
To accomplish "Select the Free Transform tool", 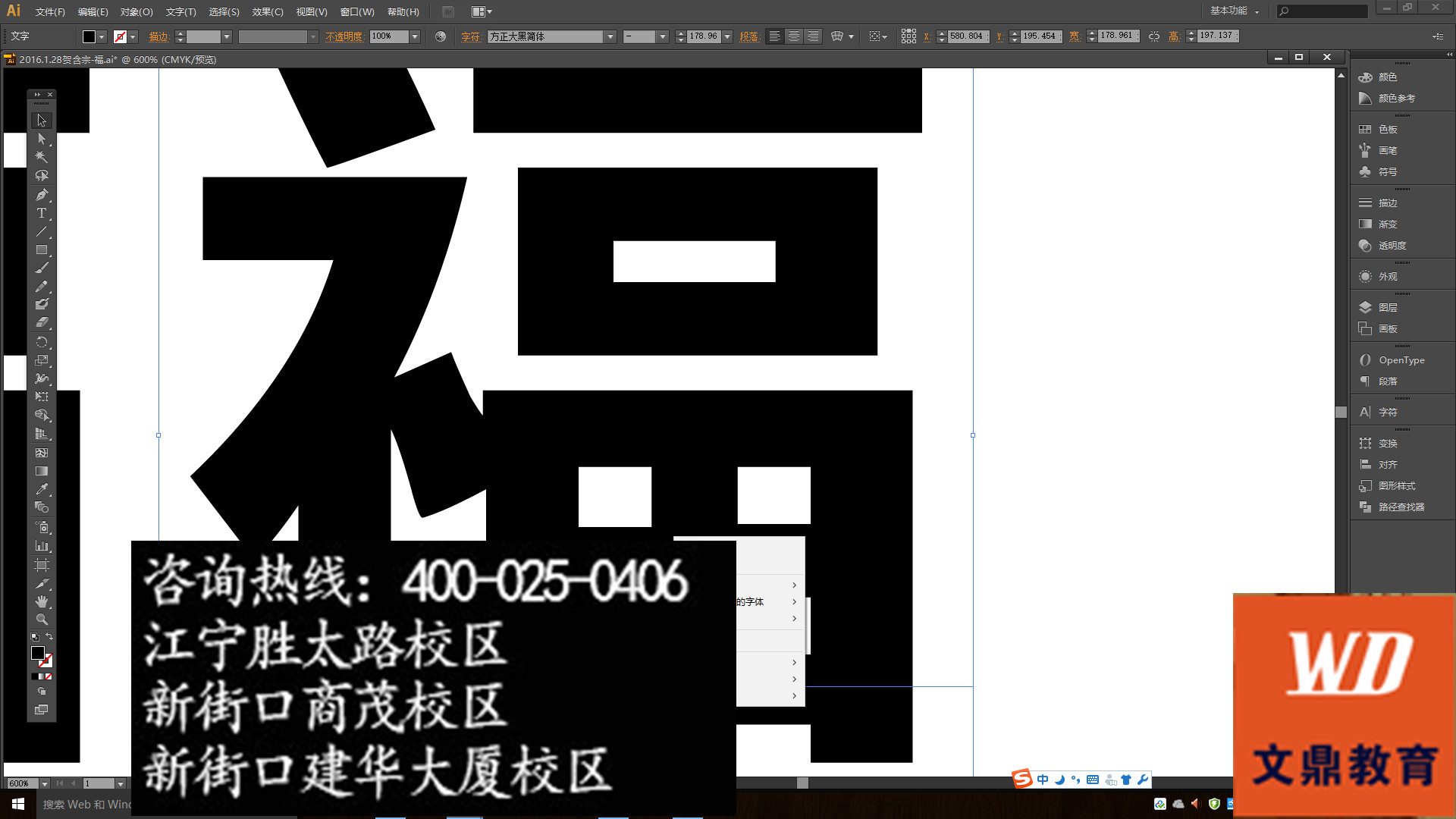I will (42, 397).
